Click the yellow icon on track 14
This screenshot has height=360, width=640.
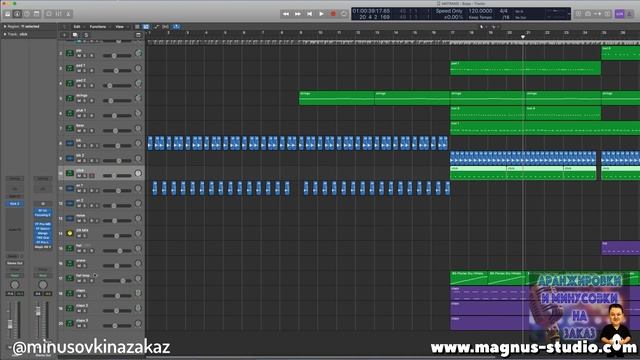pos(70,233)
